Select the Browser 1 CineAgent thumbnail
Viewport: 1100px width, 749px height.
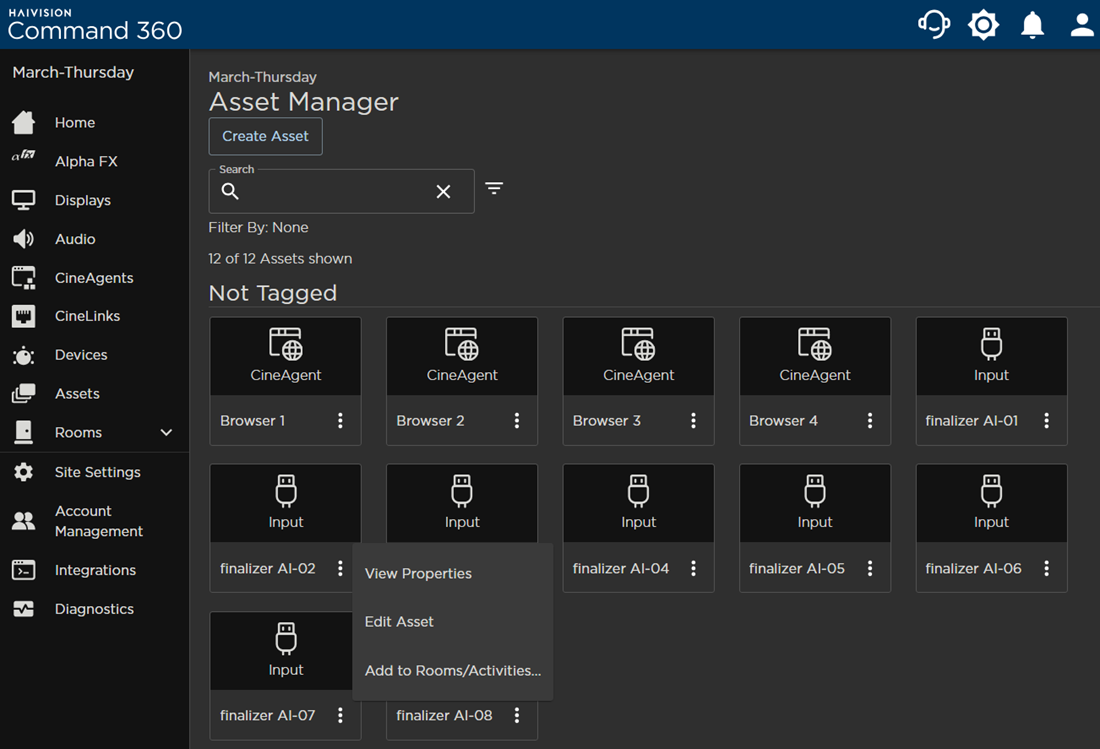[286, 356]
